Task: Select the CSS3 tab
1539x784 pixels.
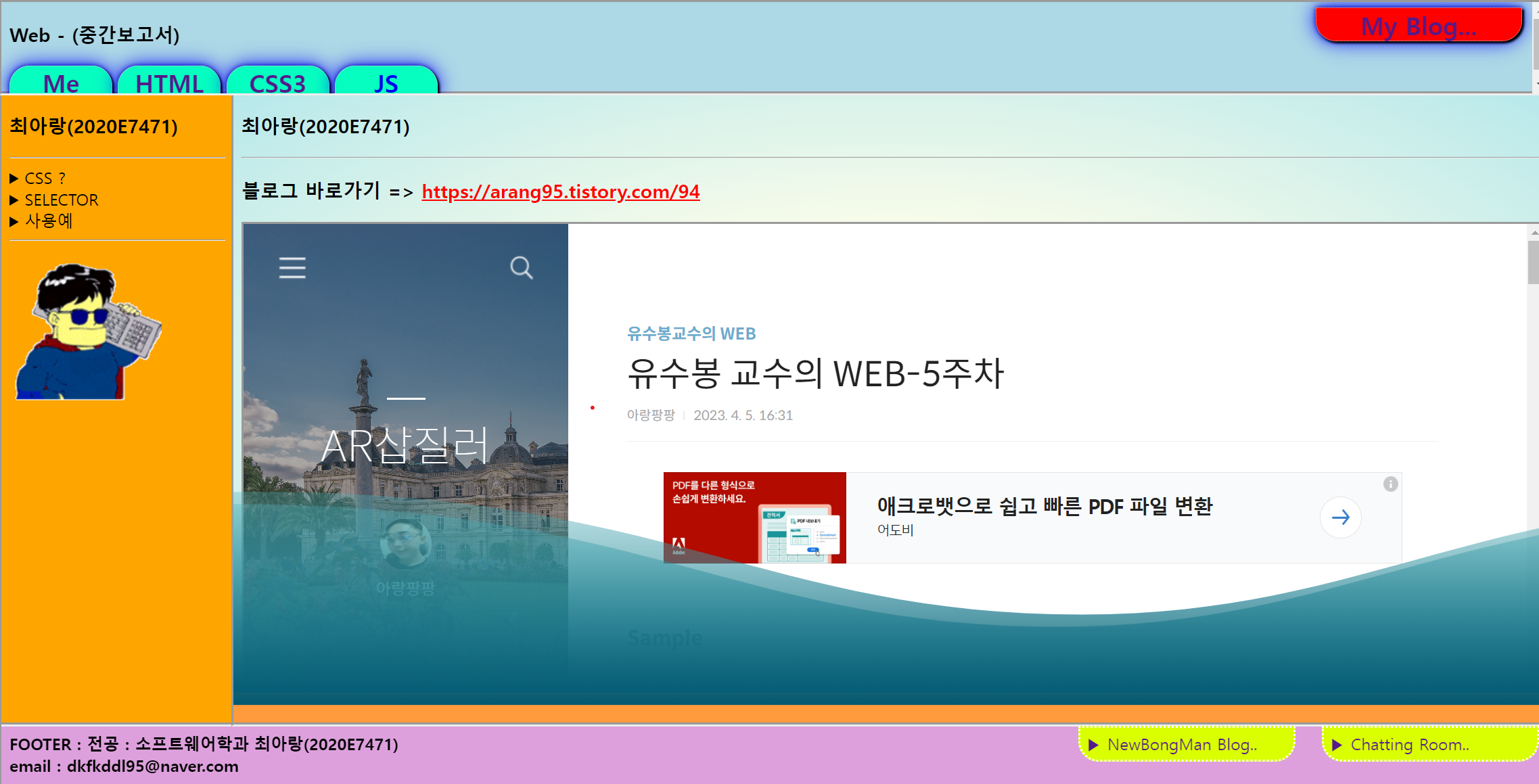Action: click(277, 83)
